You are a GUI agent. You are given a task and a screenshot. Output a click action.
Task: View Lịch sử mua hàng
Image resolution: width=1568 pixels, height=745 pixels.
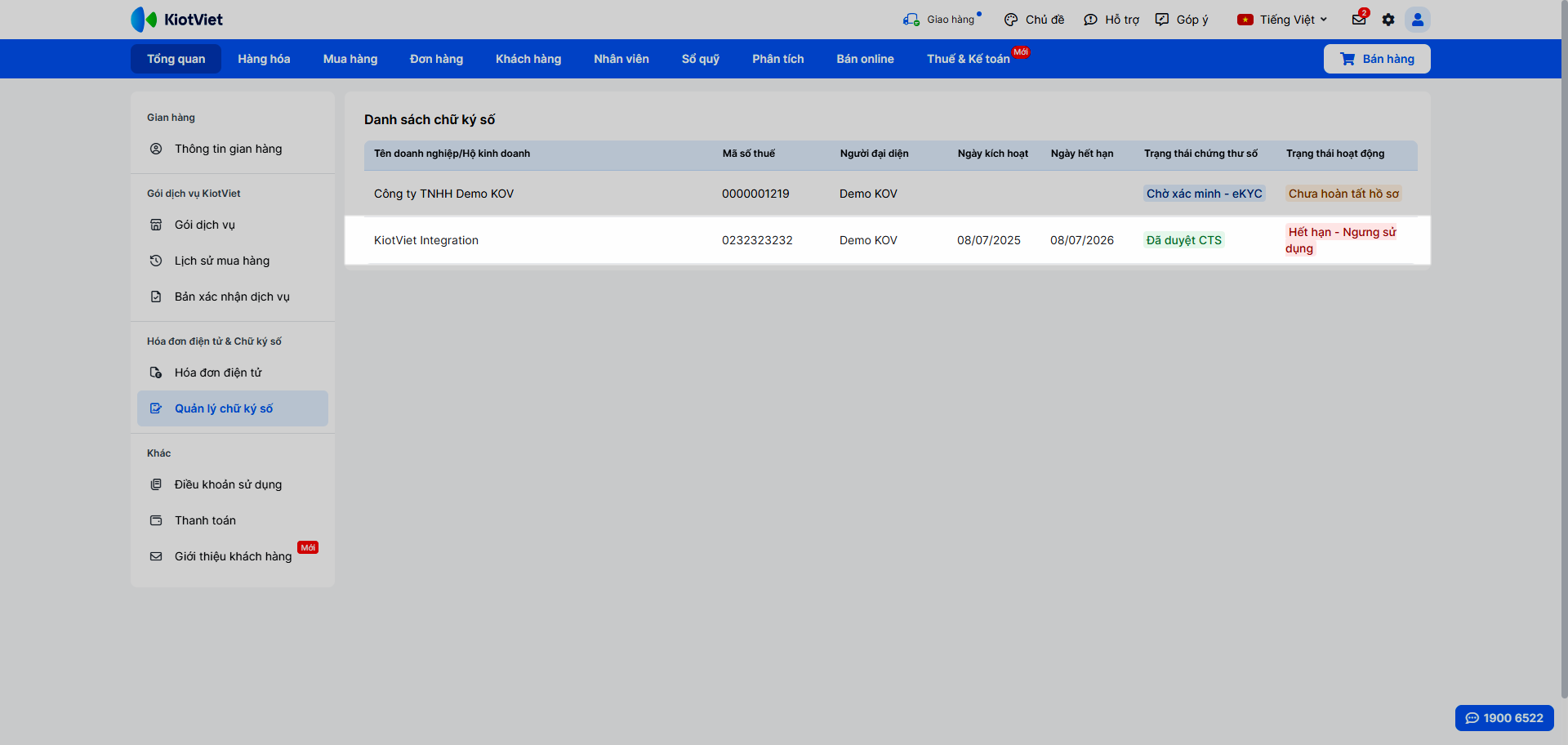(x=233, y=261)
